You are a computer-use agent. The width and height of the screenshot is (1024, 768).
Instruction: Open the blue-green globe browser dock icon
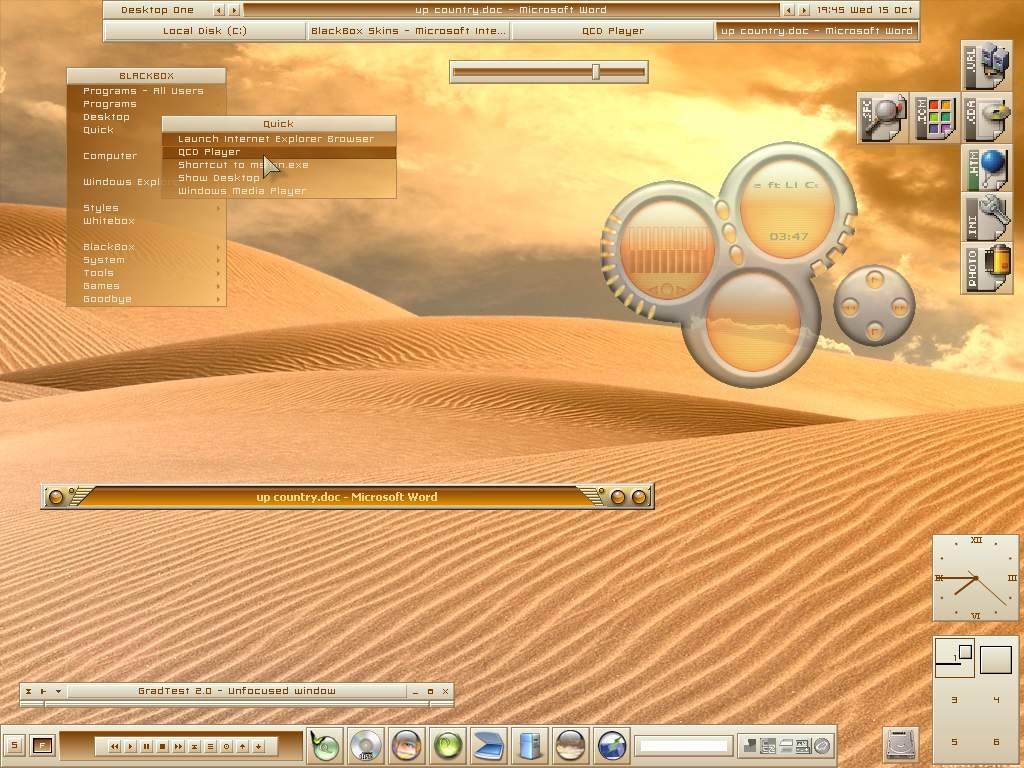pyautogui.click(x=612, y=745)
